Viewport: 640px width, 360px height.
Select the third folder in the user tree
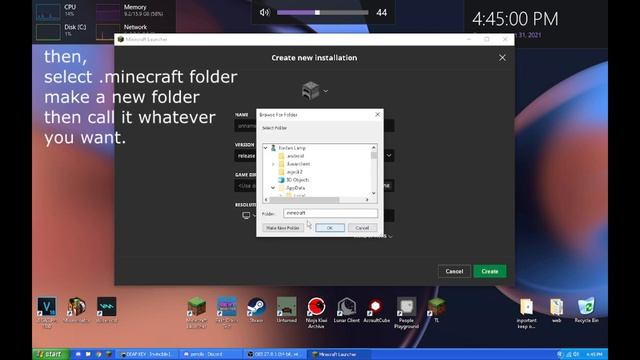pyautogui.click(x=290, y=172)
